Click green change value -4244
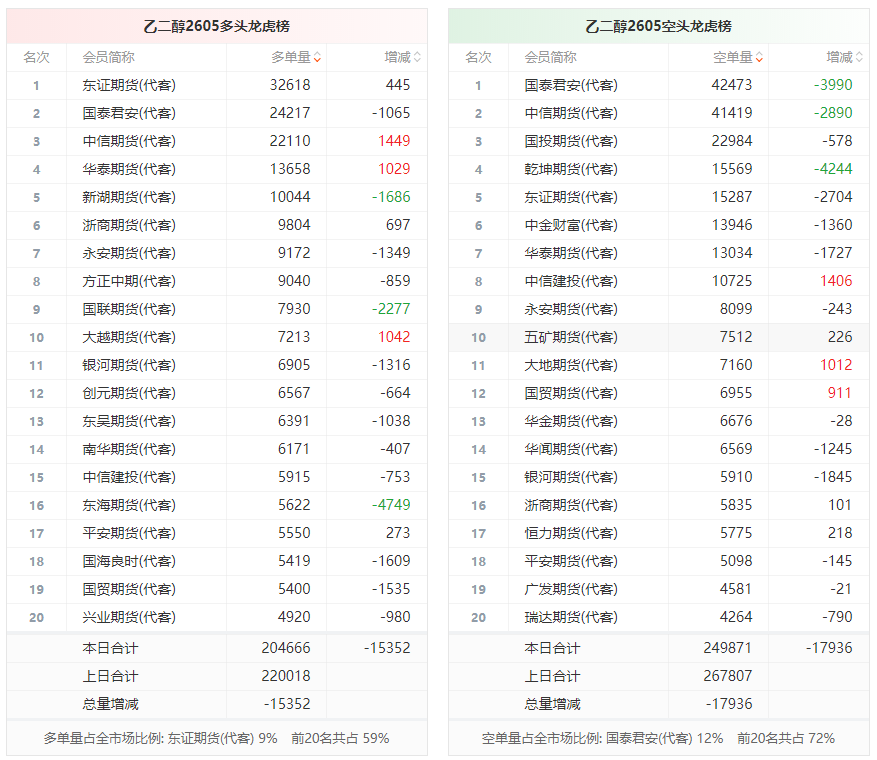Viewport: 877px width, 760px height. (833, 169)
